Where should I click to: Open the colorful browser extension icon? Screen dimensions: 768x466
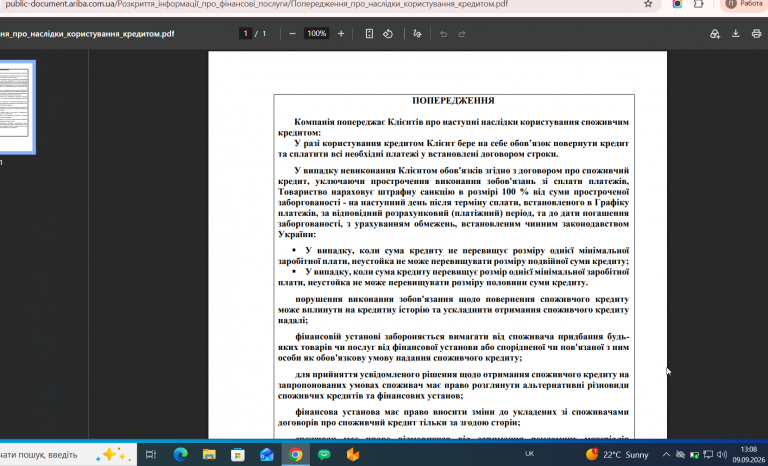[677, 4]
